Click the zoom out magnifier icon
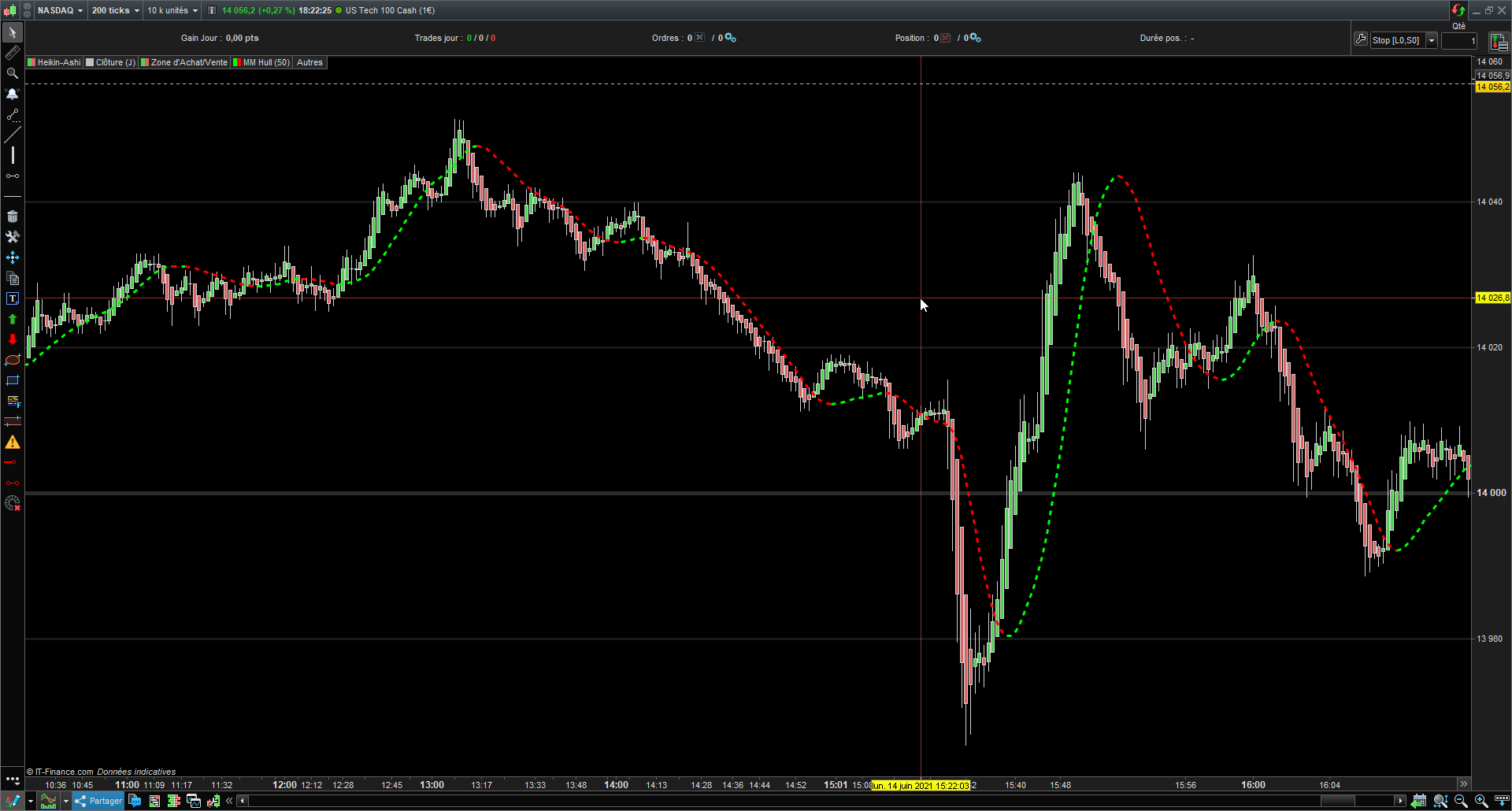 [1461, 801]
